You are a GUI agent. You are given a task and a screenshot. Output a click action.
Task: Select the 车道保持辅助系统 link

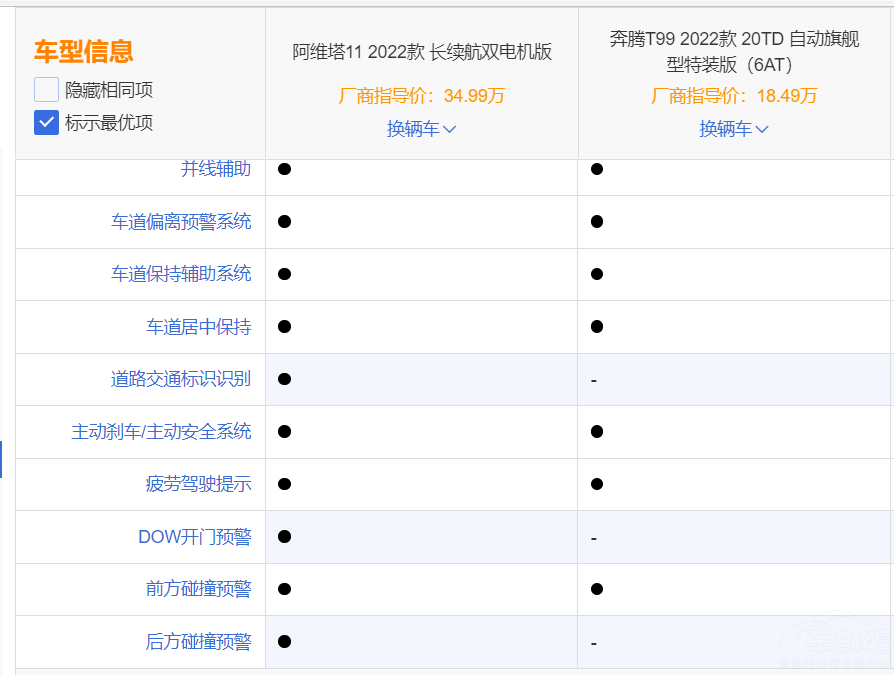pos(181,274)
